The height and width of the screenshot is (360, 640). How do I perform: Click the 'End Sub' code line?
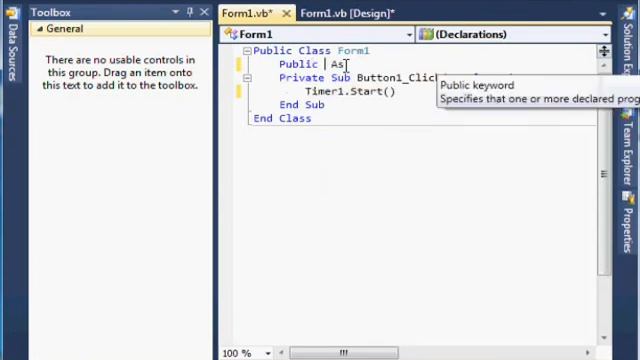click(x=302, y=105)
